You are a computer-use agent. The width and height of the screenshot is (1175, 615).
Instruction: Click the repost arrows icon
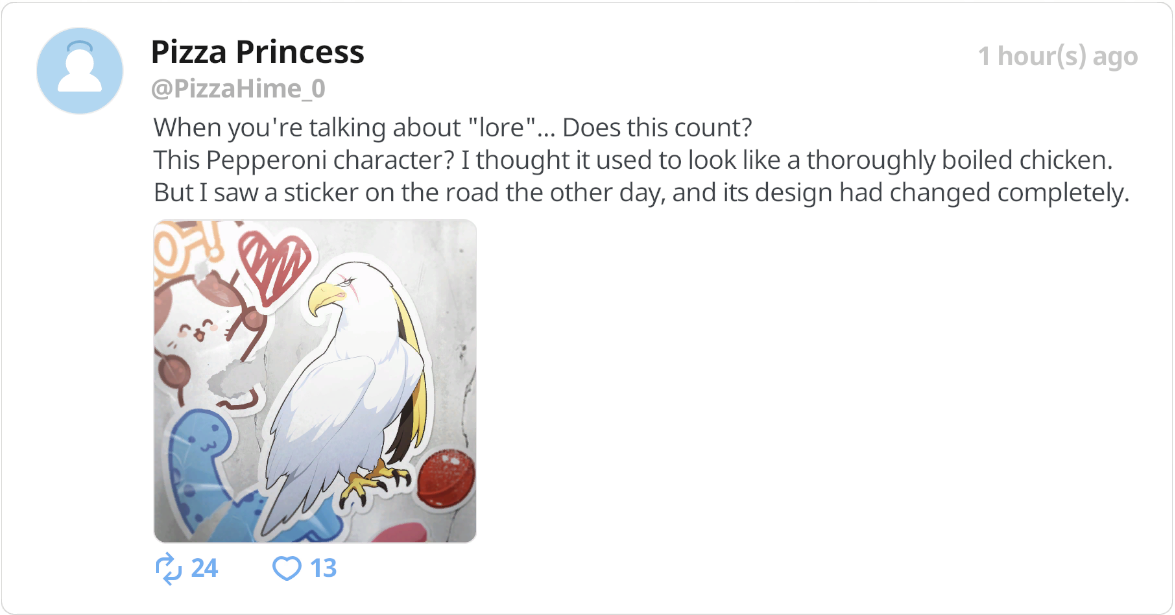click(169, 569)
